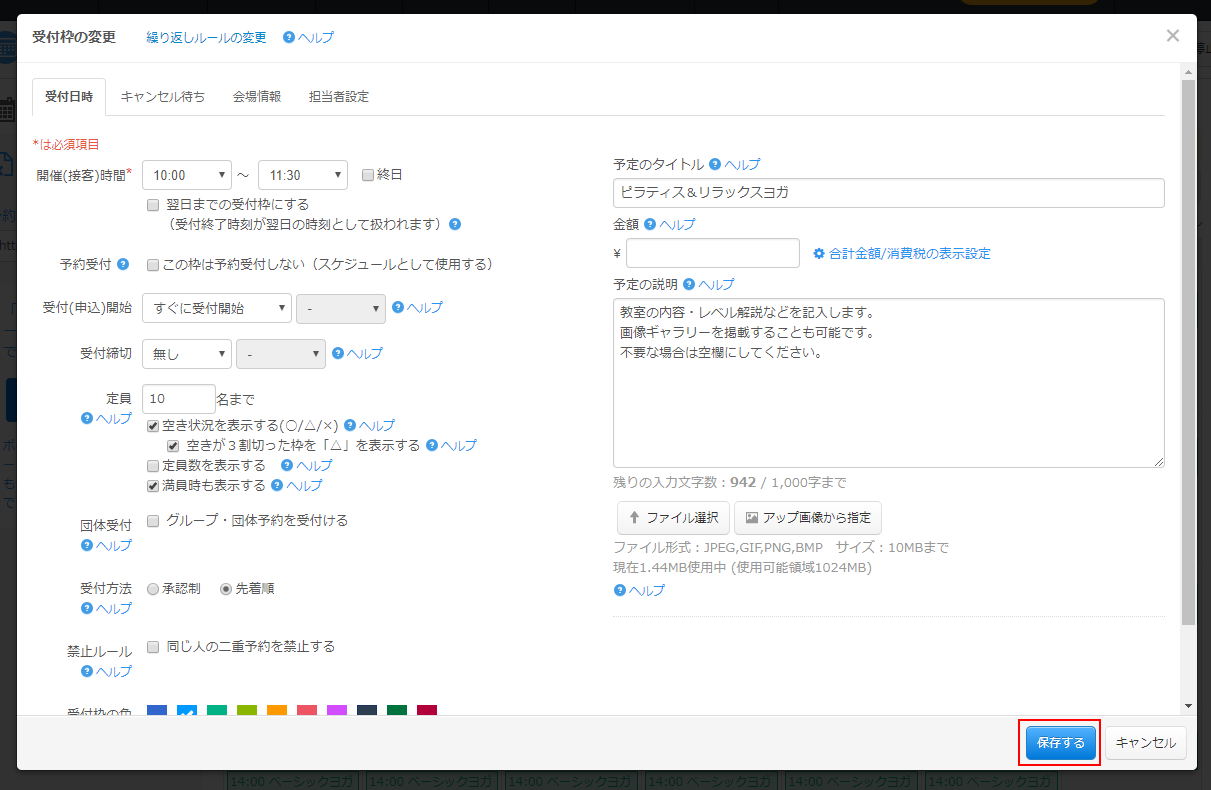This screenshot has height=790, width=1211.
Task: Click help icon next to 予定のタイトル
Action: tap(715, 165)
